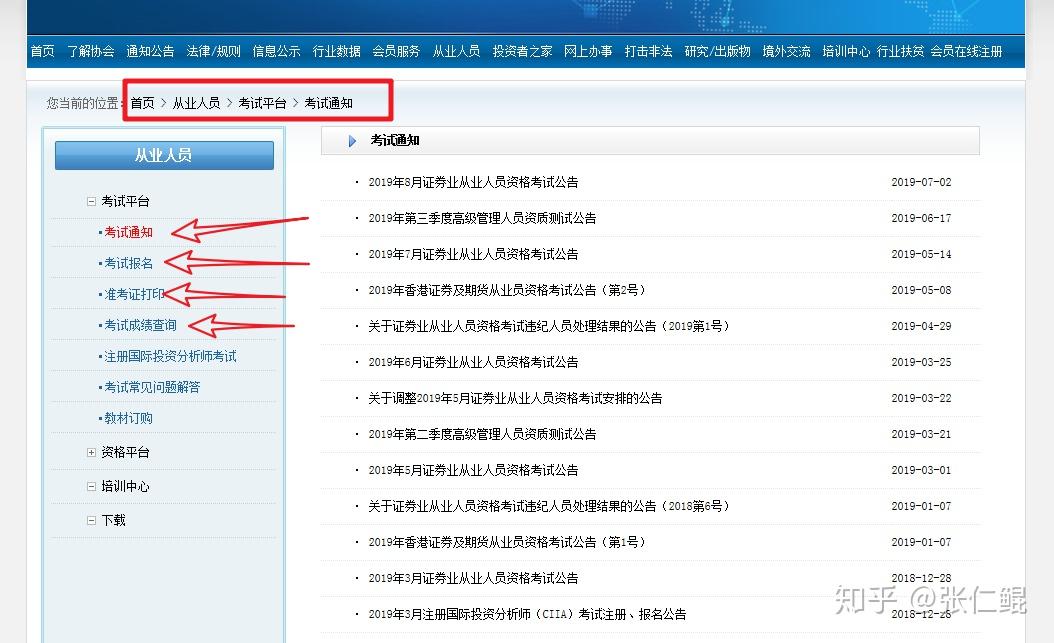This screenshot has height=643, width=1054.
Task: Open 2019年6月证券业从业人员资格考试公告
Action: tap(473, 362)
